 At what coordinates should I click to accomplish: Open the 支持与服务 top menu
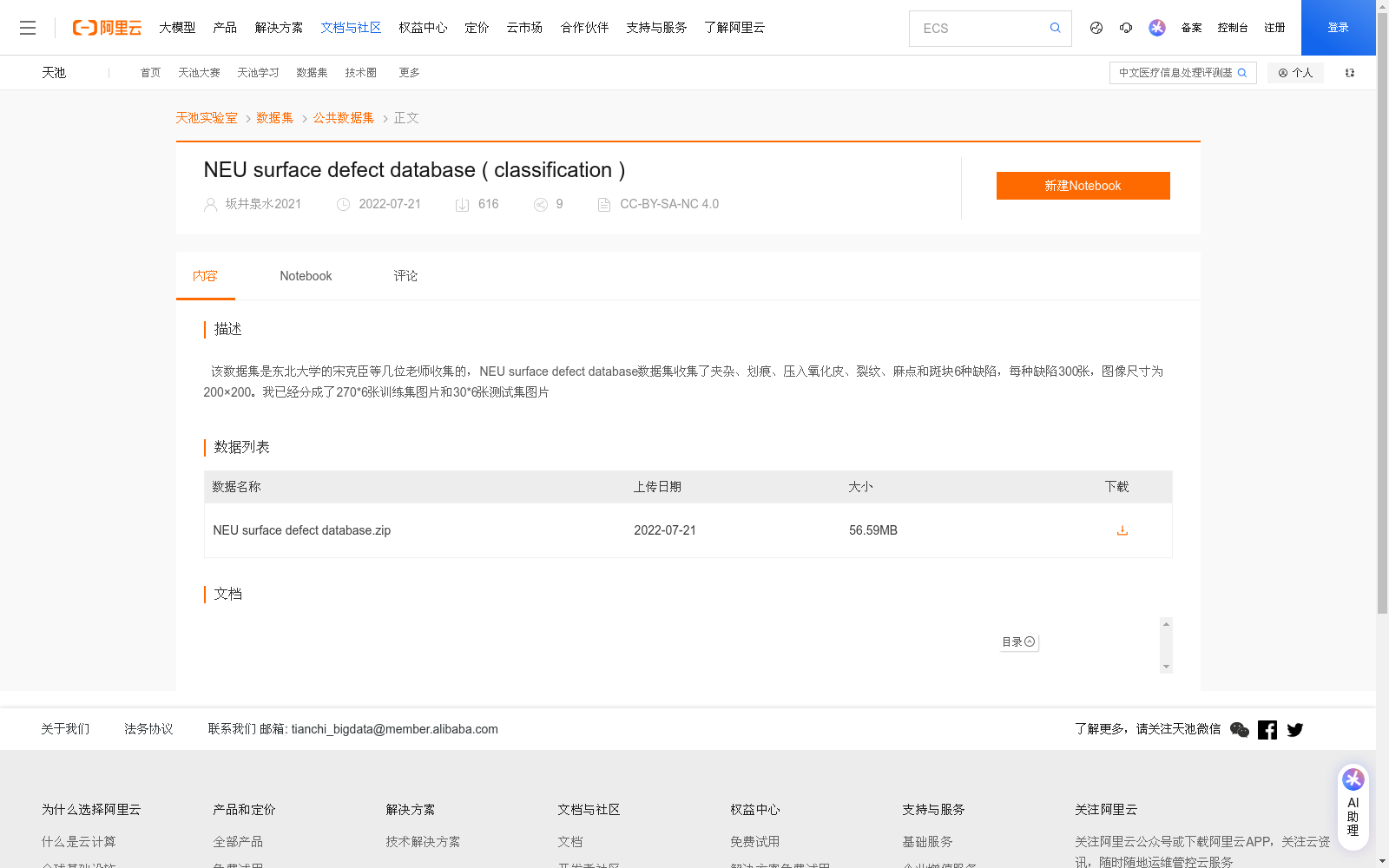pyautogui.click(x=656, y=28)
